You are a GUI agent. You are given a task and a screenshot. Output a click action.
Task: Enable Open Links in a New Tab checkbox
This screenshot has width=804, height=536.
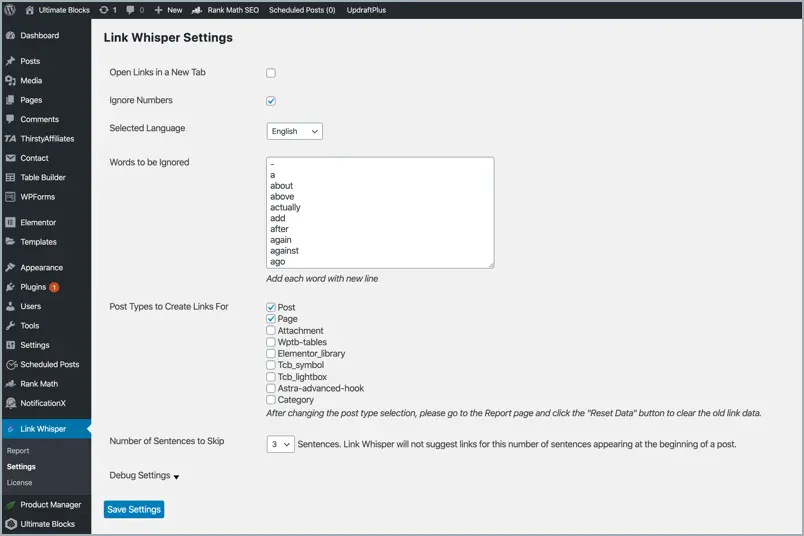pos(271,73)
